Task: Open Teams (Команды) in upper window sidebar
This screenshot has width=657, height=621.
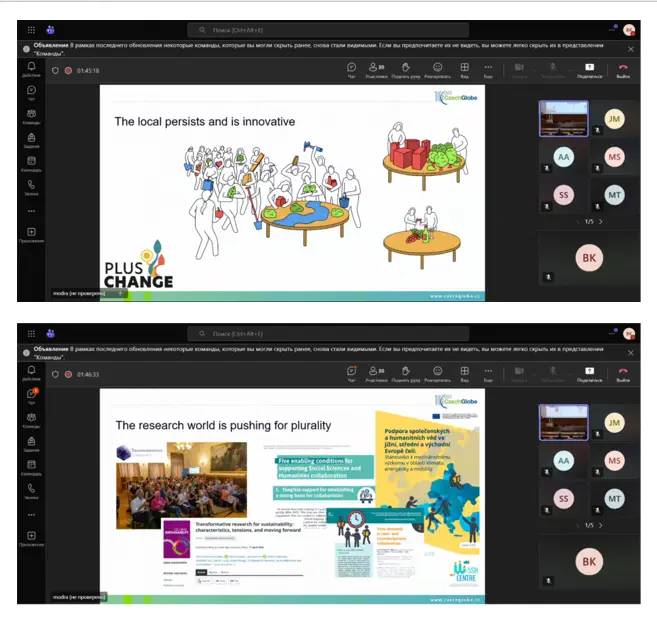Action: pos(31,115)
